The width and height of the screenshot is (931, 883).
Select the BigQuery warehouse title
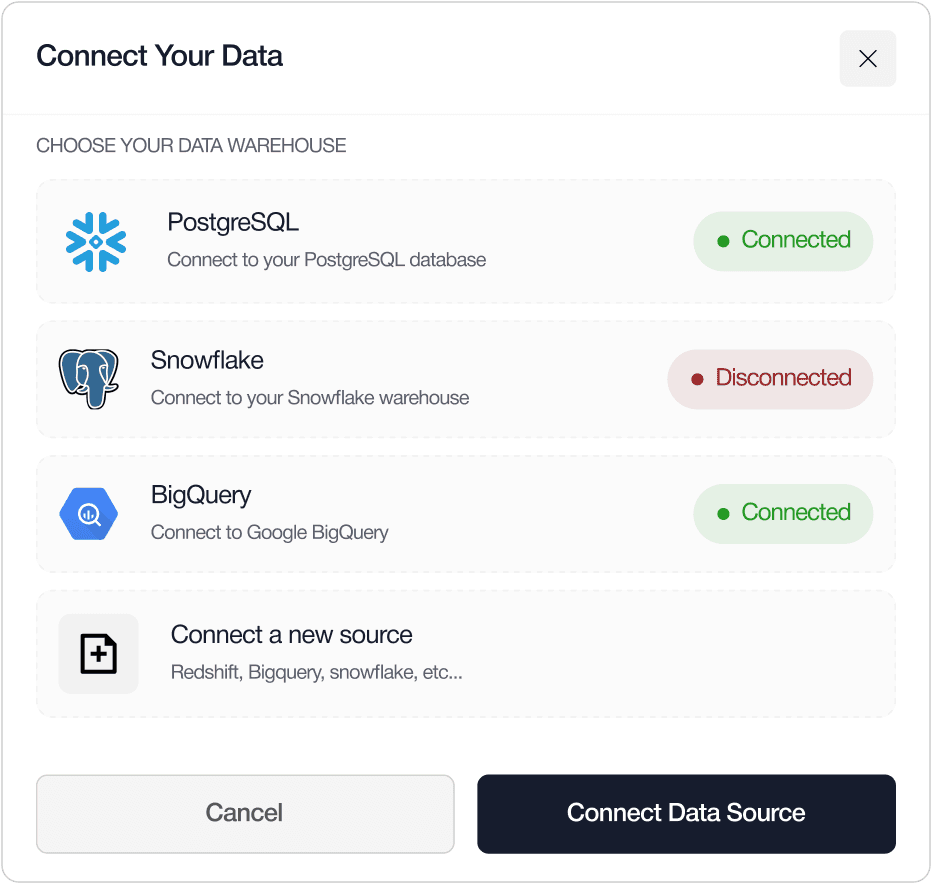tap(201, 495)
